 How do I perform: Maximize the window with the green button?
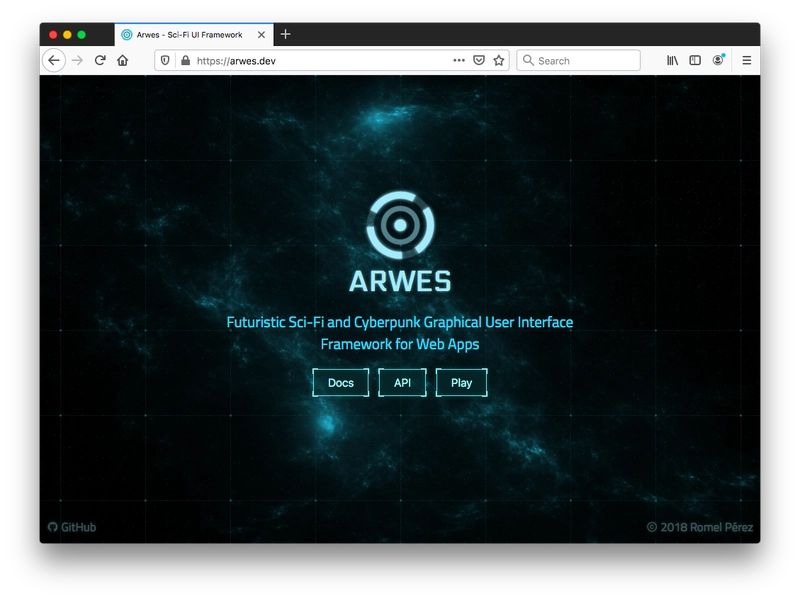82,35
